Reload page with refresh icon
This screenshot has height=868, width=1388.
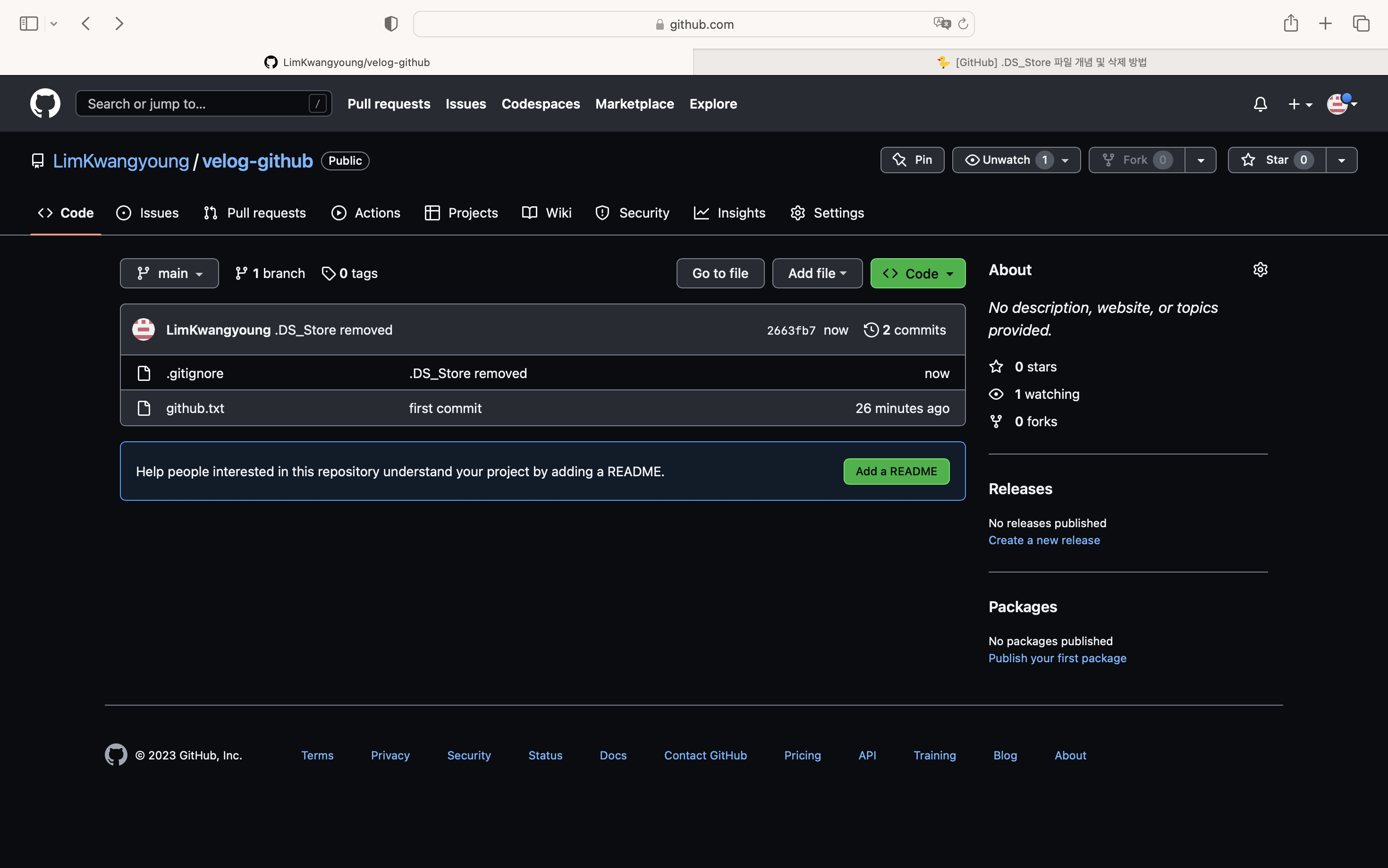(x=963, y=24)
